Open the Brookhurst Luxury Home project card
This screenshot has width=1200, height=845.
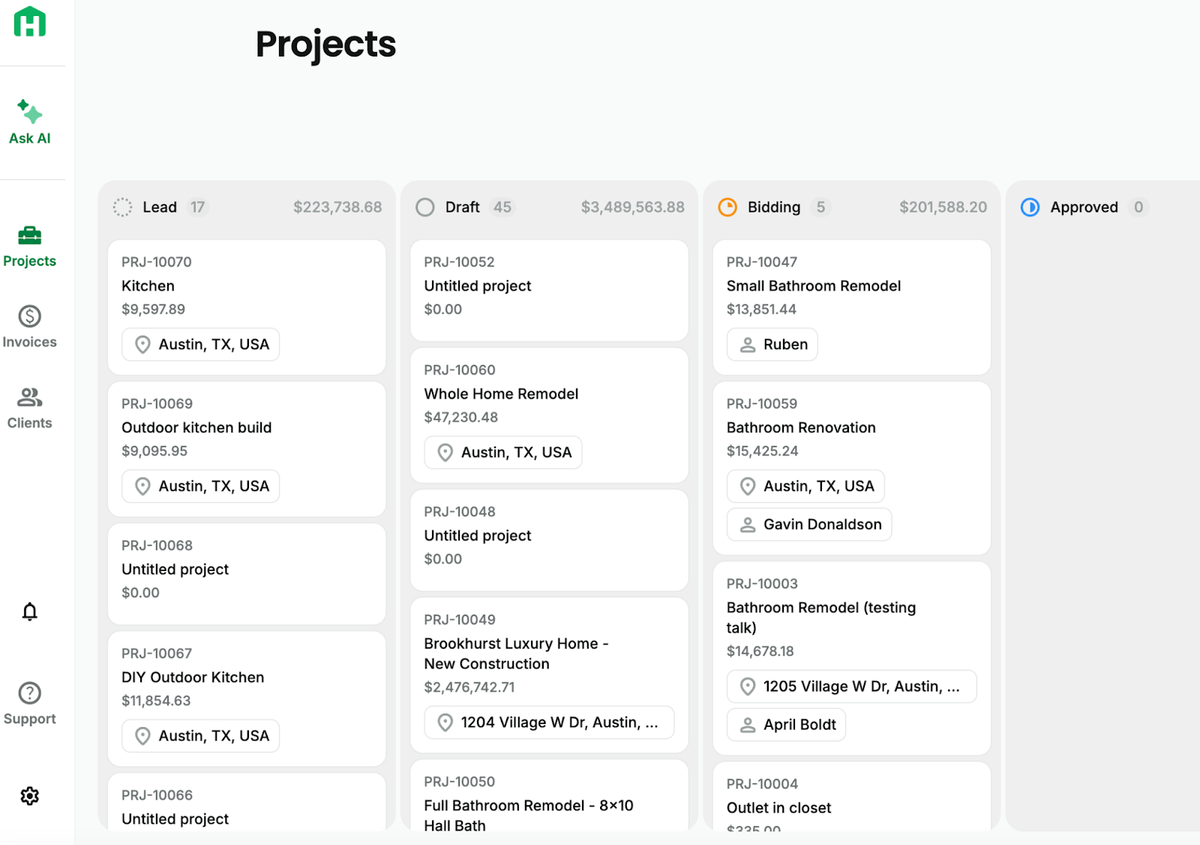(x=549, y=675)
